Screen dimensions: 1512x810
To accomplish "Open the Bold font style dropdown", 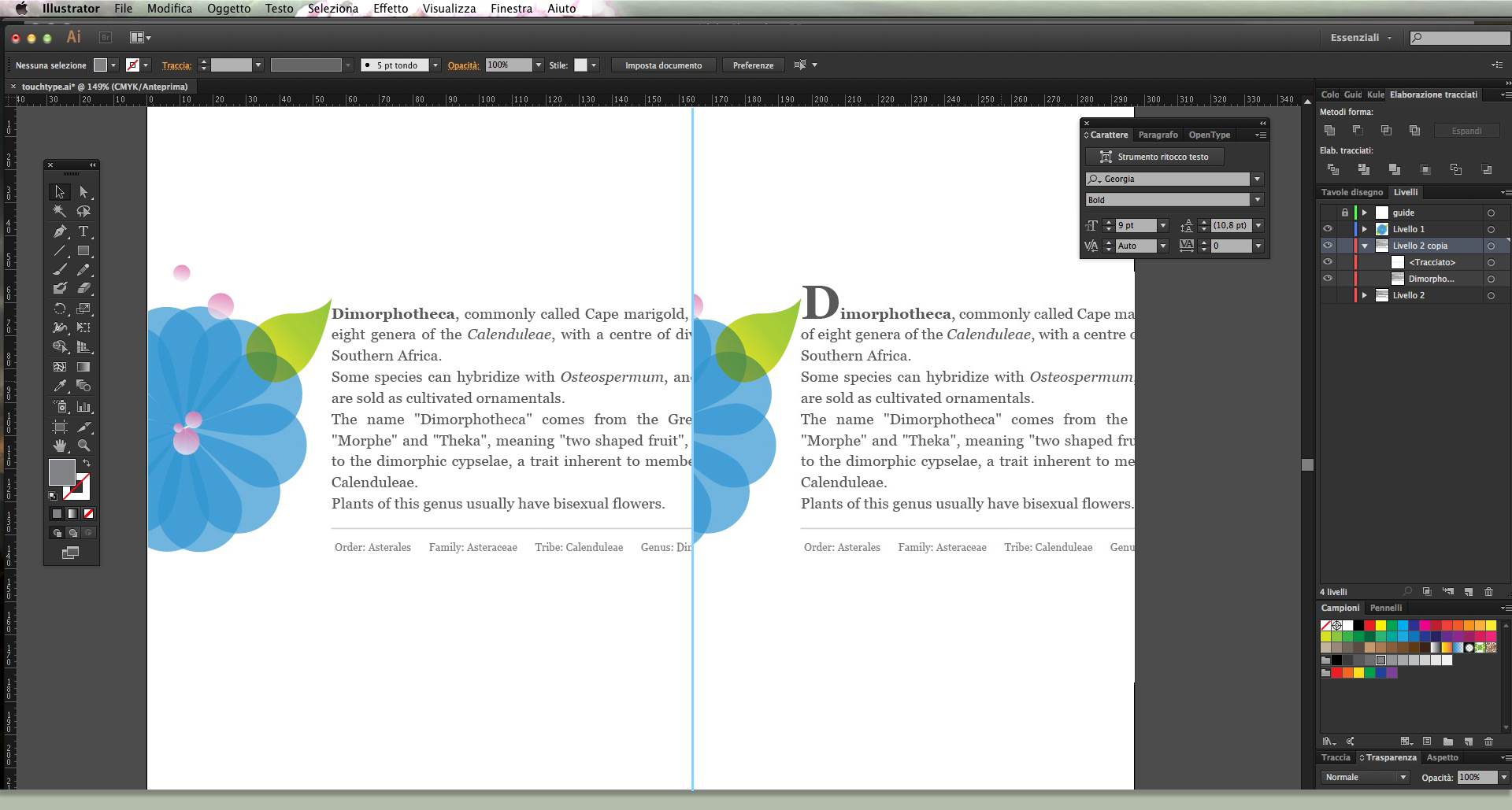I will click(1257, 200).
